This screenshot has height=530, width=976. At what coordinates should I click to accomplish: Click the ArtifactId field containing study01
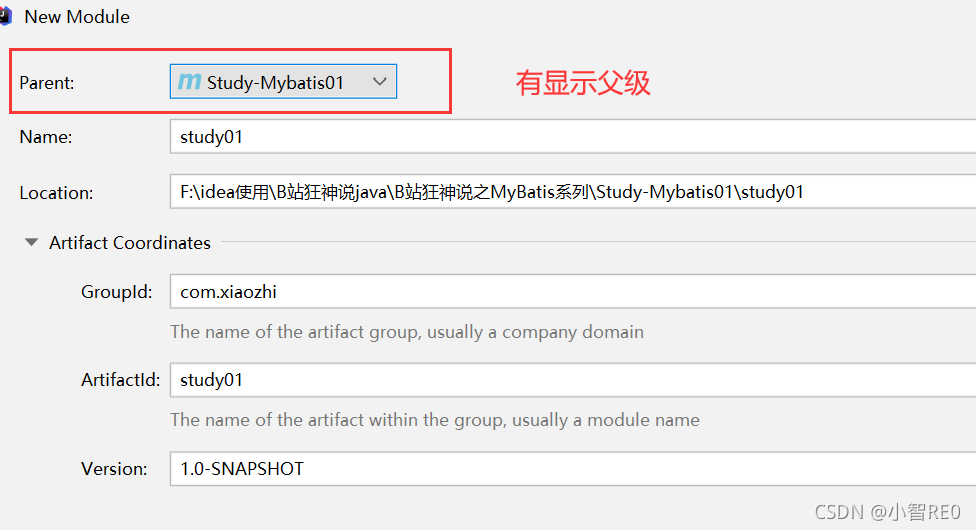coord(573,380)
